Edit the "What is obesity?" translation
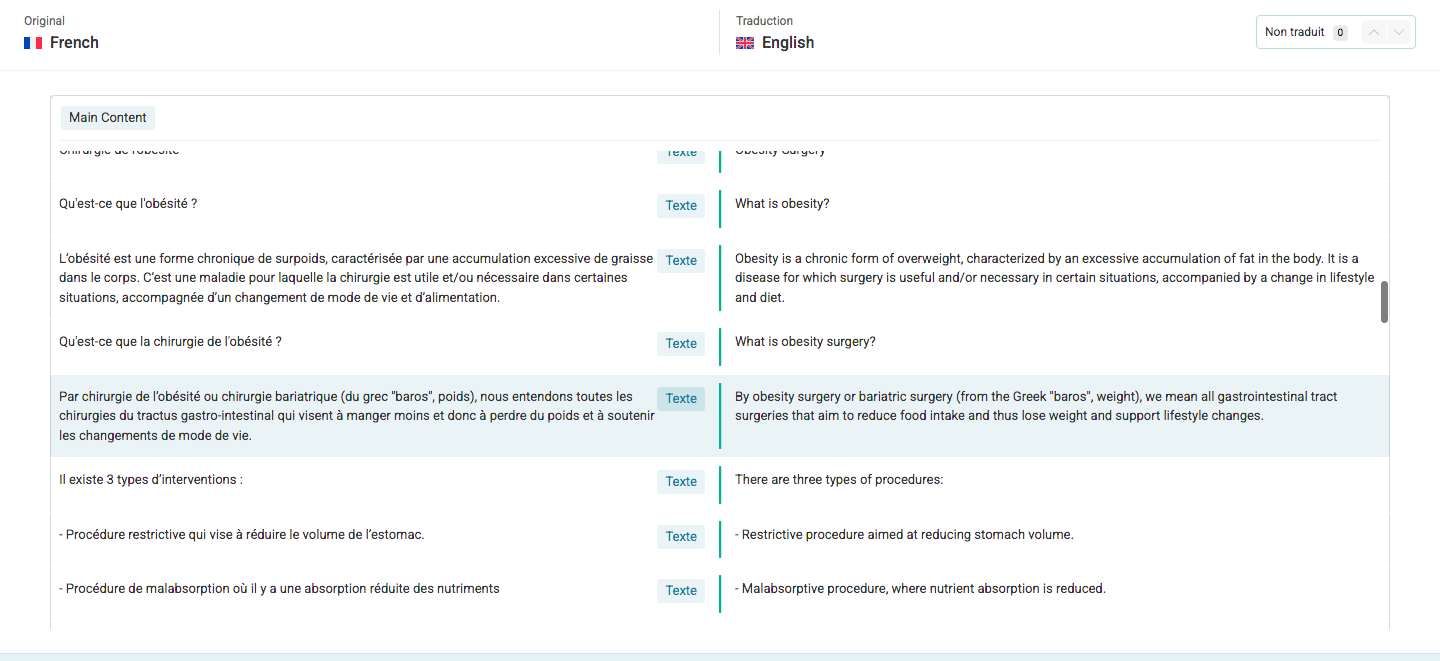1440x661 pixels. (782, 204)
